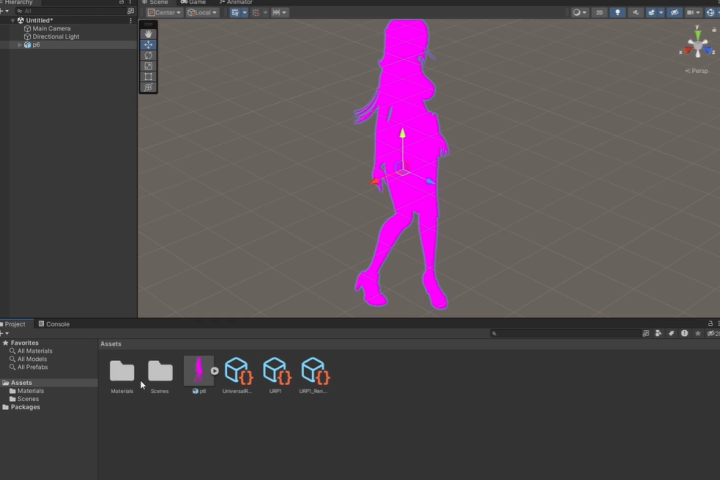Open the scene camera dropdown arrow
The image size is (720, 480).
click(x=698, y=12)
